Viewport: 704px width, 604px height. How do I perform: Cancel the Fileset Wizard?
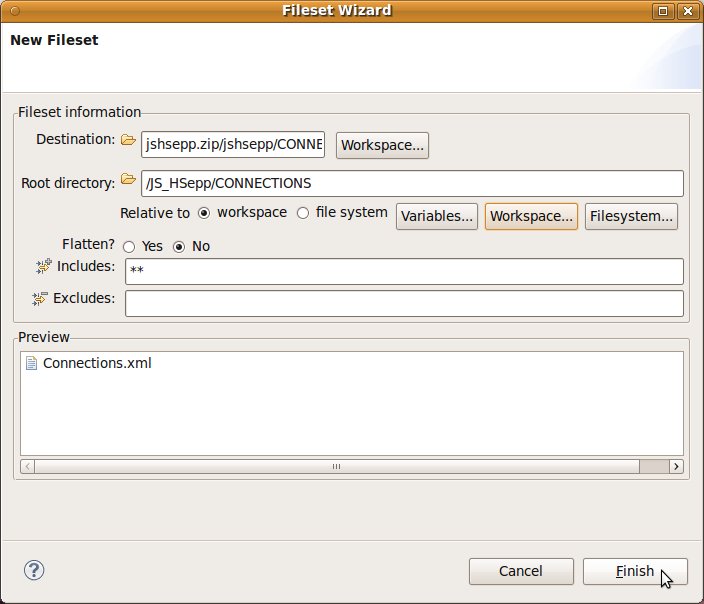(521, 571)
